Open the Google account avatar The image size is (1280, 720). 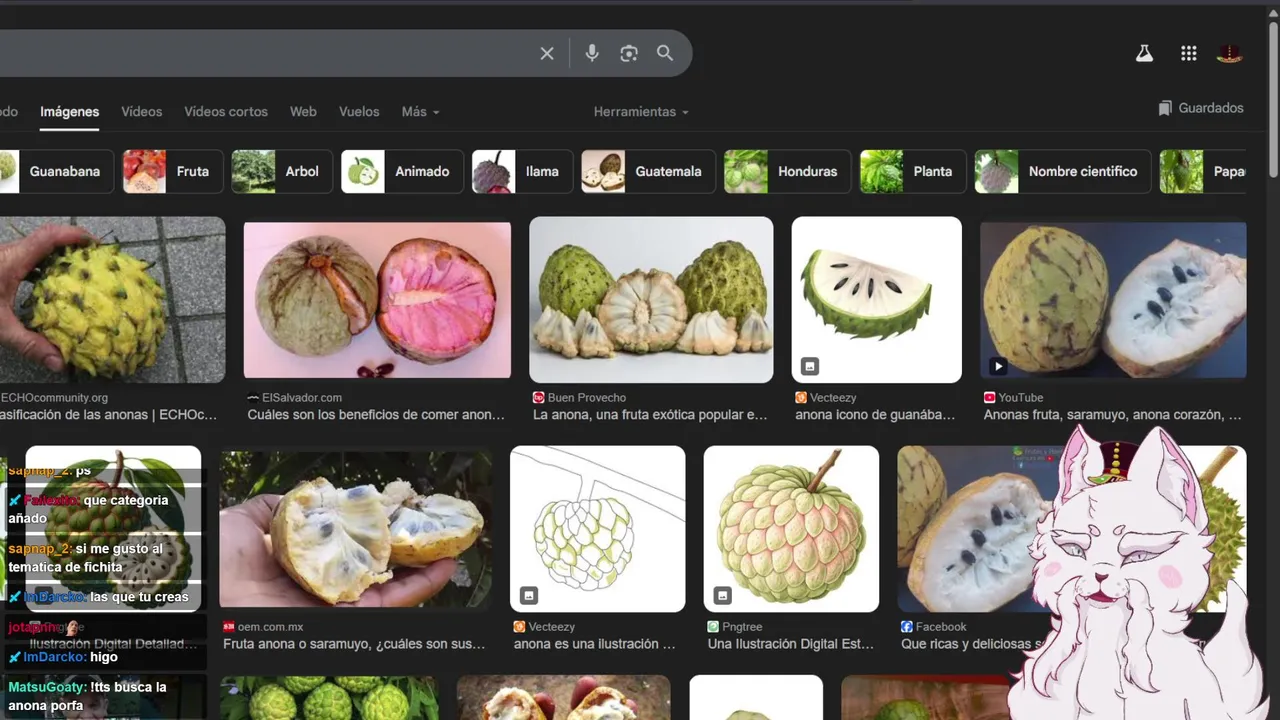click(x=1230, y=54)
